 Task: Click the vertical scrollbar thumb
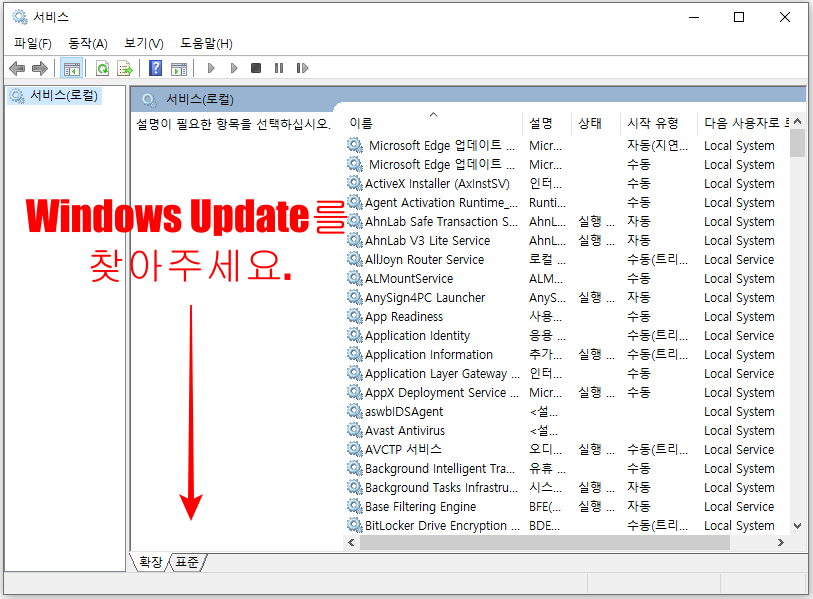coord(797,143)
